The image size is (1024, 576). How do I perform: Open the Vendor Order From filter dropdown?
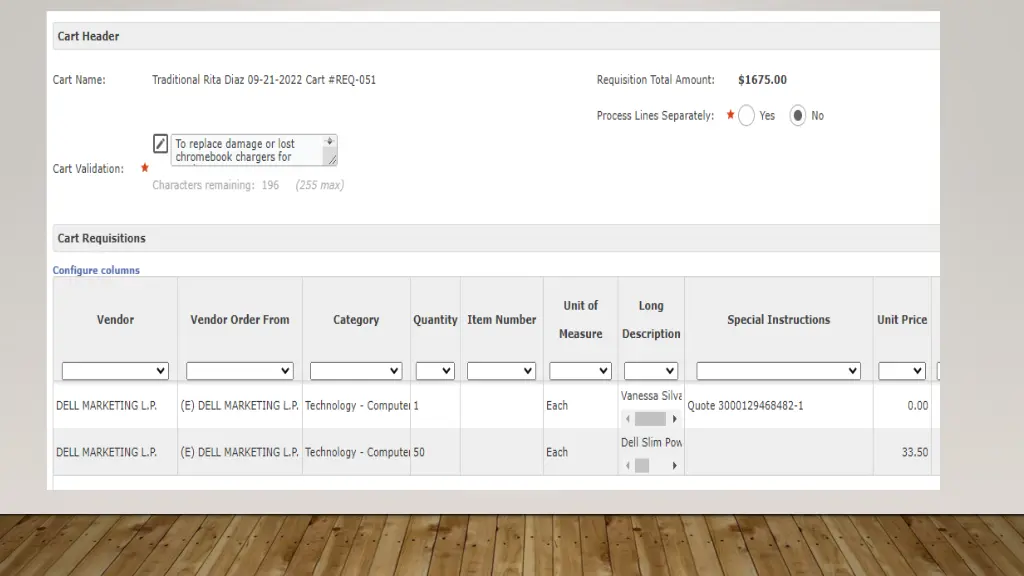(240, 371)
